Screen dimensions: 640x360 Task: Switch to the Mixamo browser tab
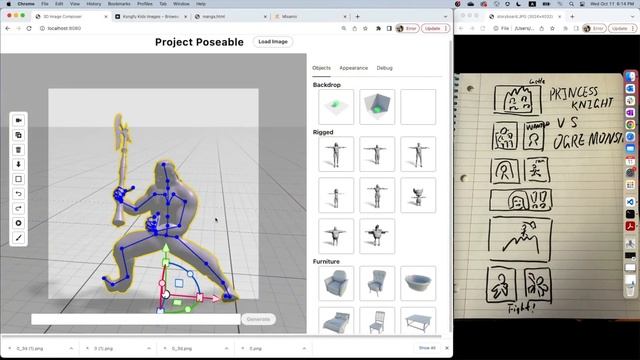(311, 17)
